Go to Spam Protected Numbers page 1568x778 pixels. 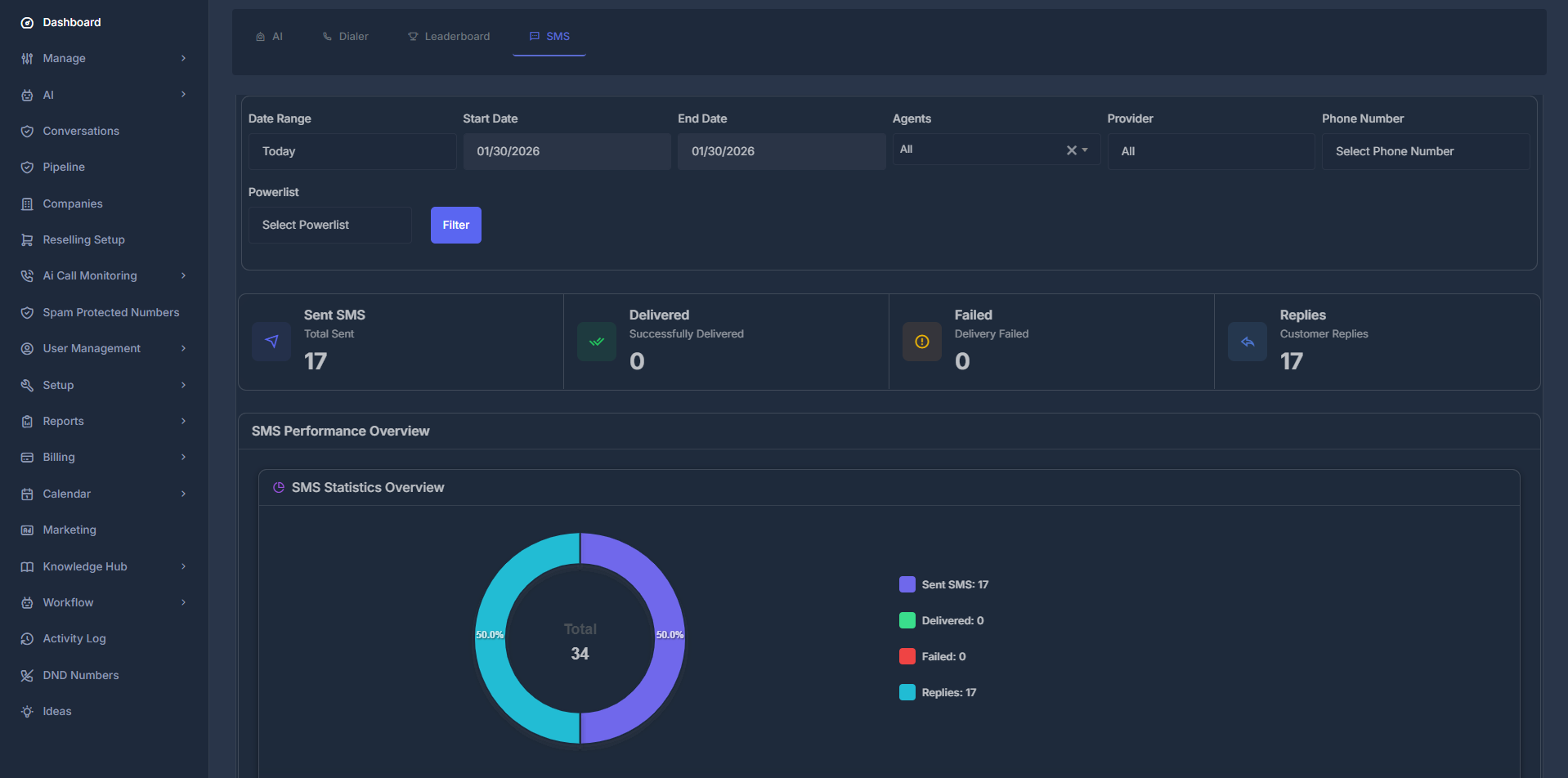(x=111, y=312)
